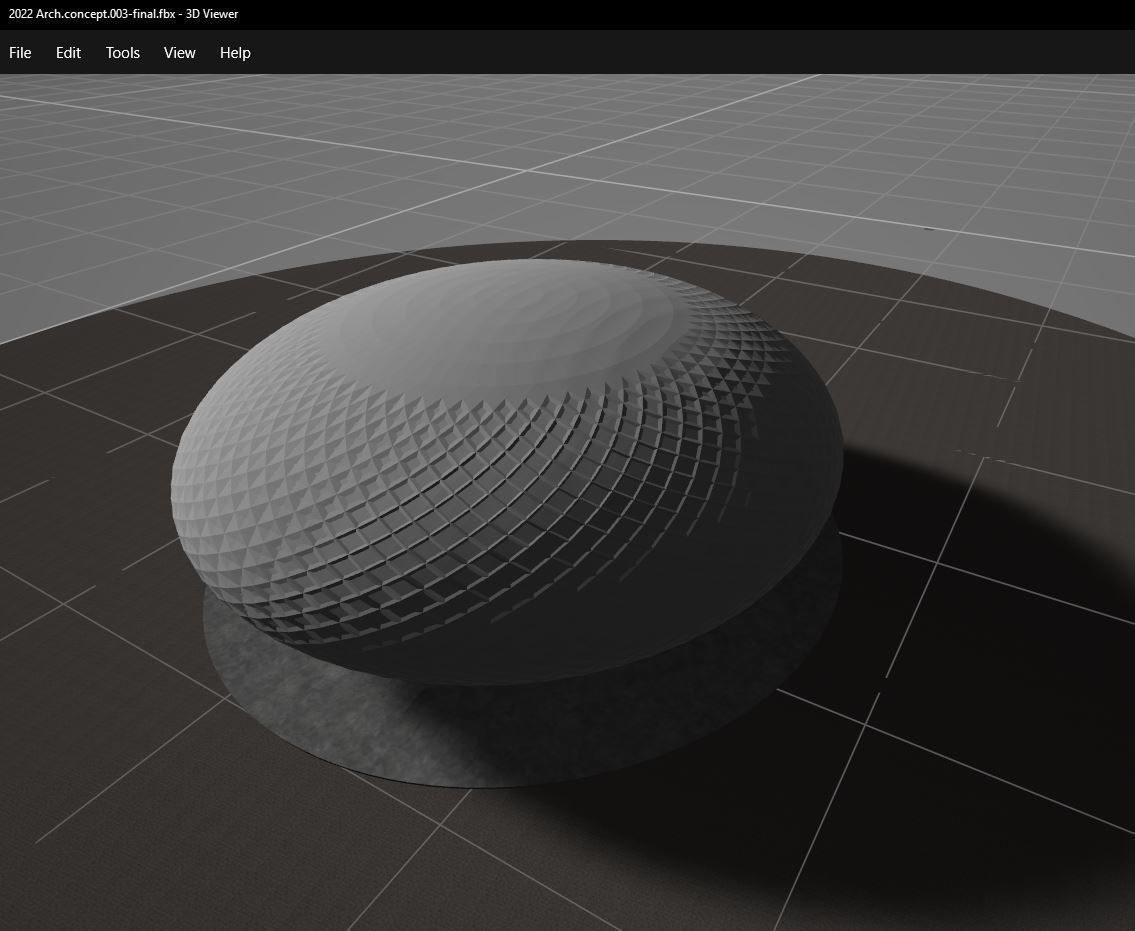Select the textured dome 3D model

507,471
